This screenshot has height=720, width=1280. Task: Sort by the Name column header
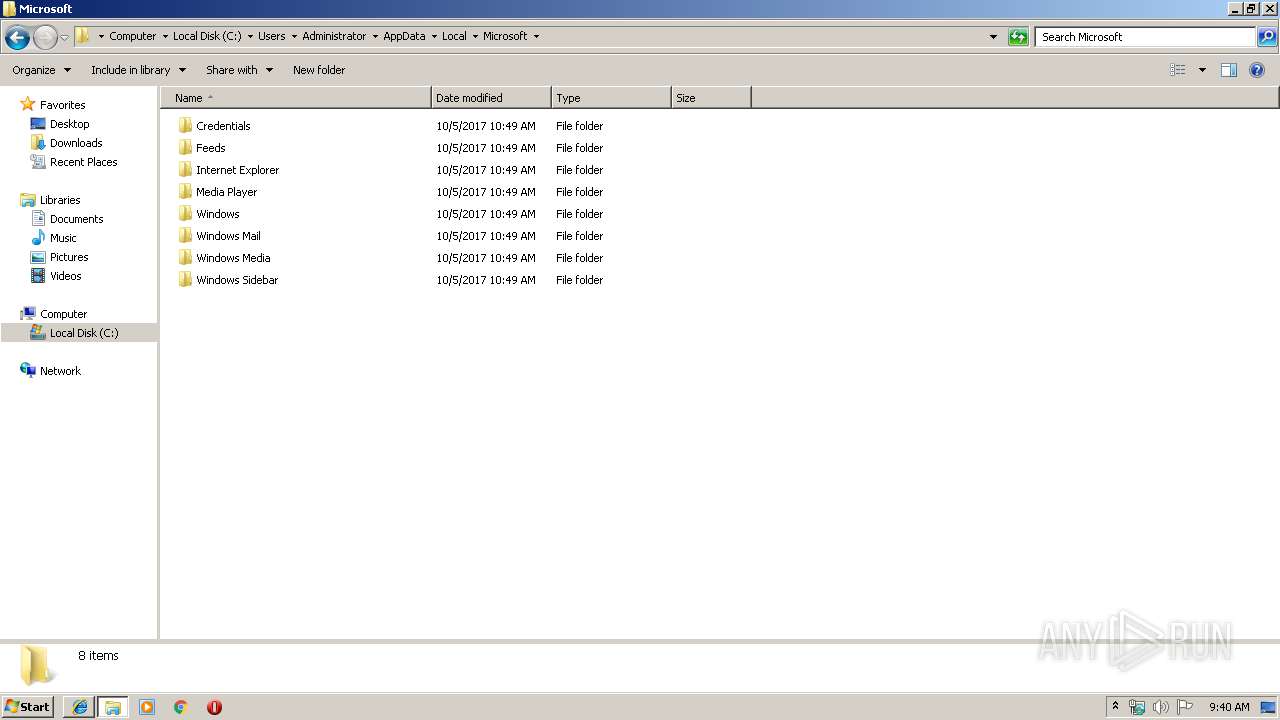tap(296, 98)
